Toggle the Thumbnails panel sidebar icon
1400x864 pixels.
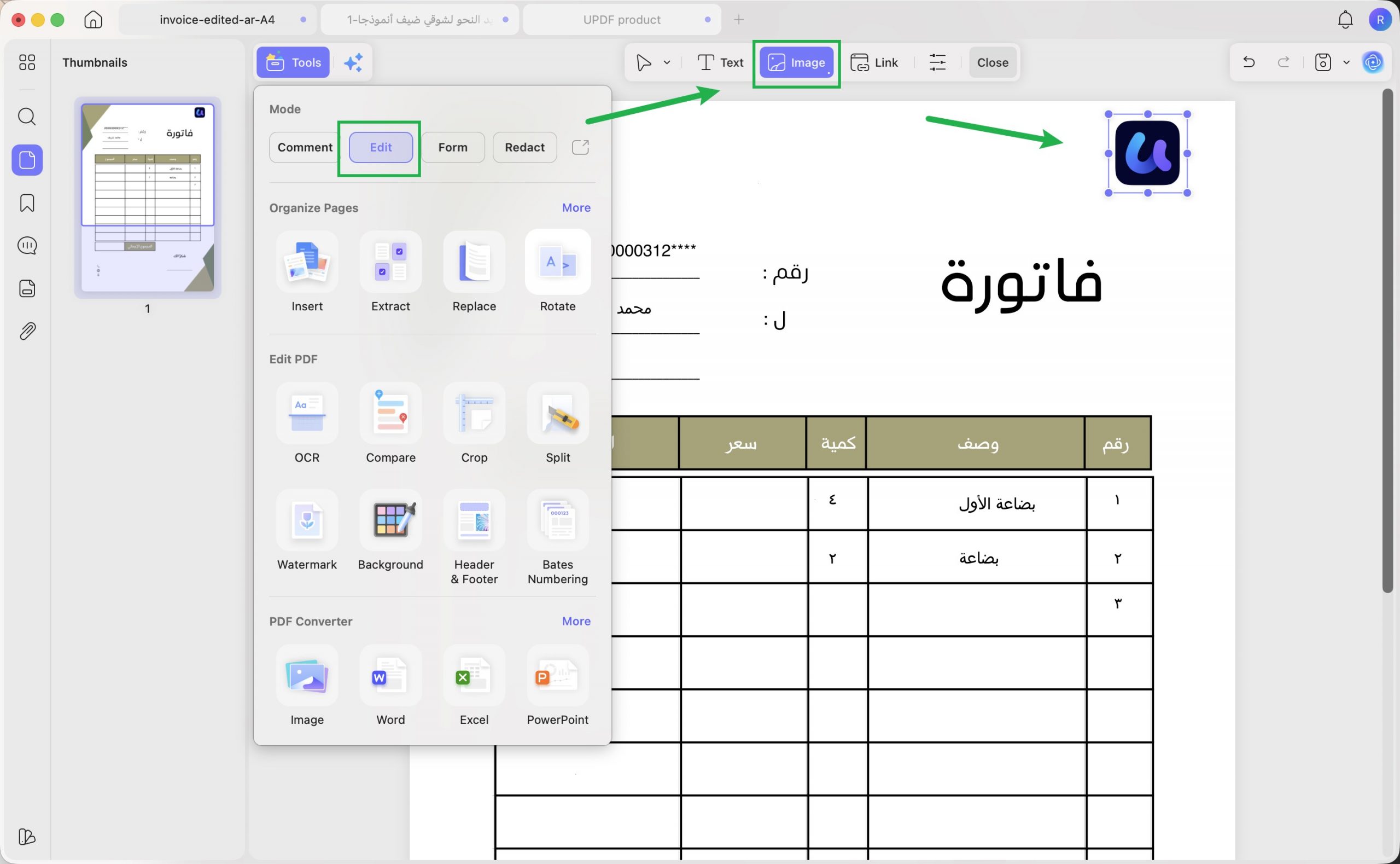click(27, 160)
